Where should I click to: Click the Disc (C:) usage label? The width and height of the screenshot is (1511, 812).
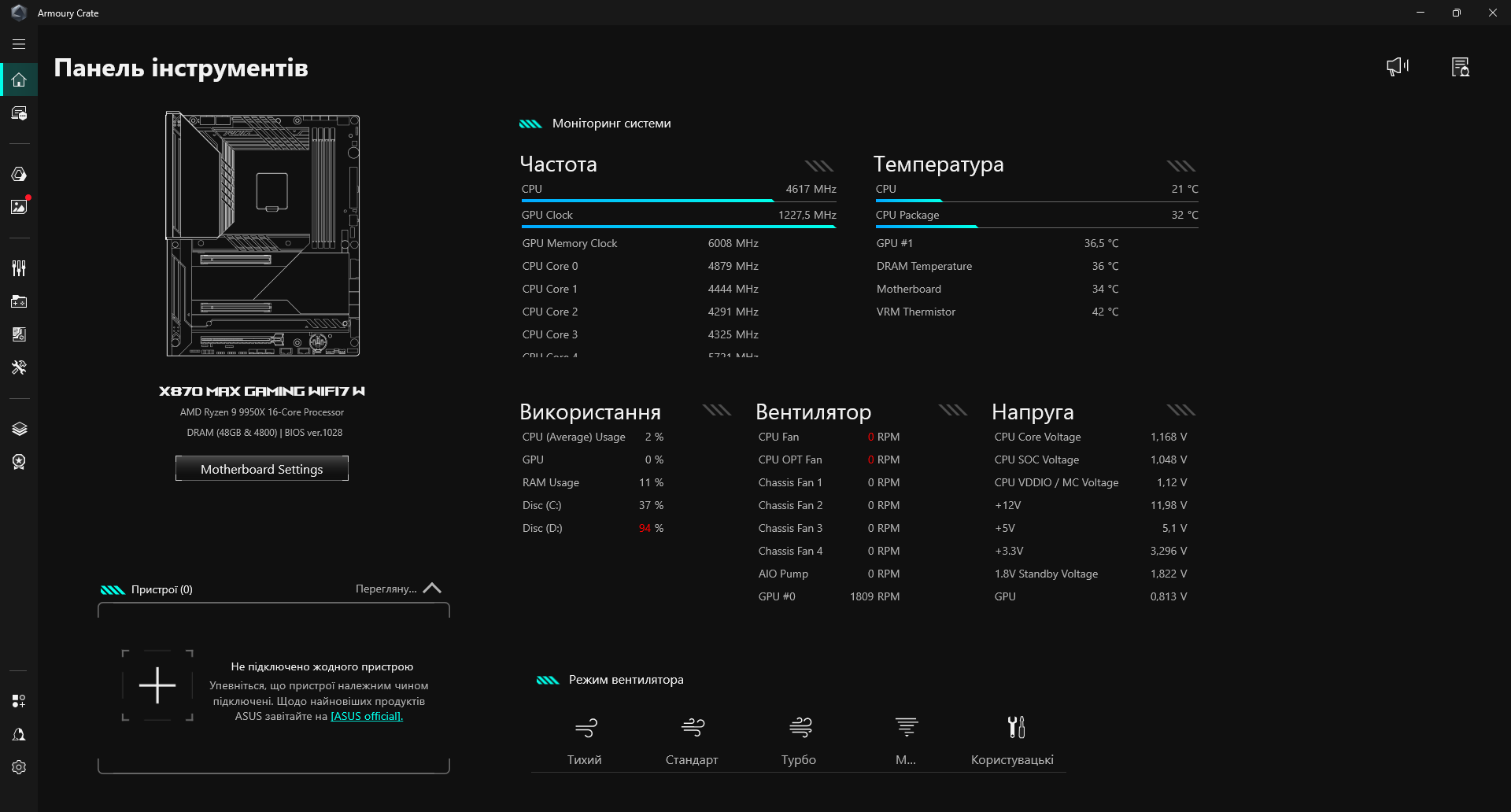[542, 506]
